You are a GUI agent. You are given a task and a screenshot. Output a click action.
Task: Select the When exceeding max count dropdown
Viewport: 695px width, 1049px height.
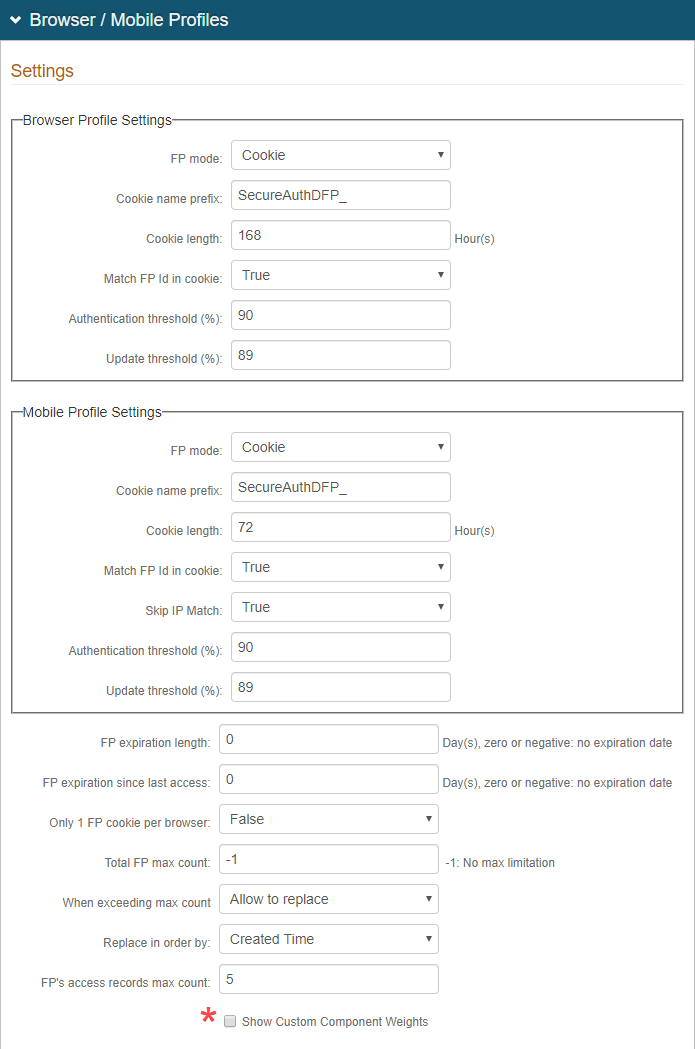click(328, 899)
